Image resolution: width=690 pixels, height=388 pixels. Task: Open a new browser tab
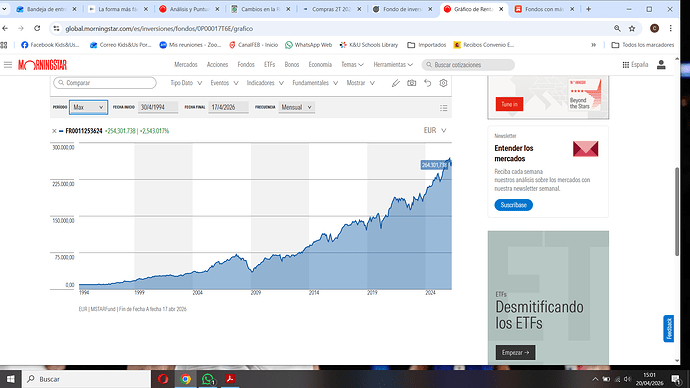[588, 9]
